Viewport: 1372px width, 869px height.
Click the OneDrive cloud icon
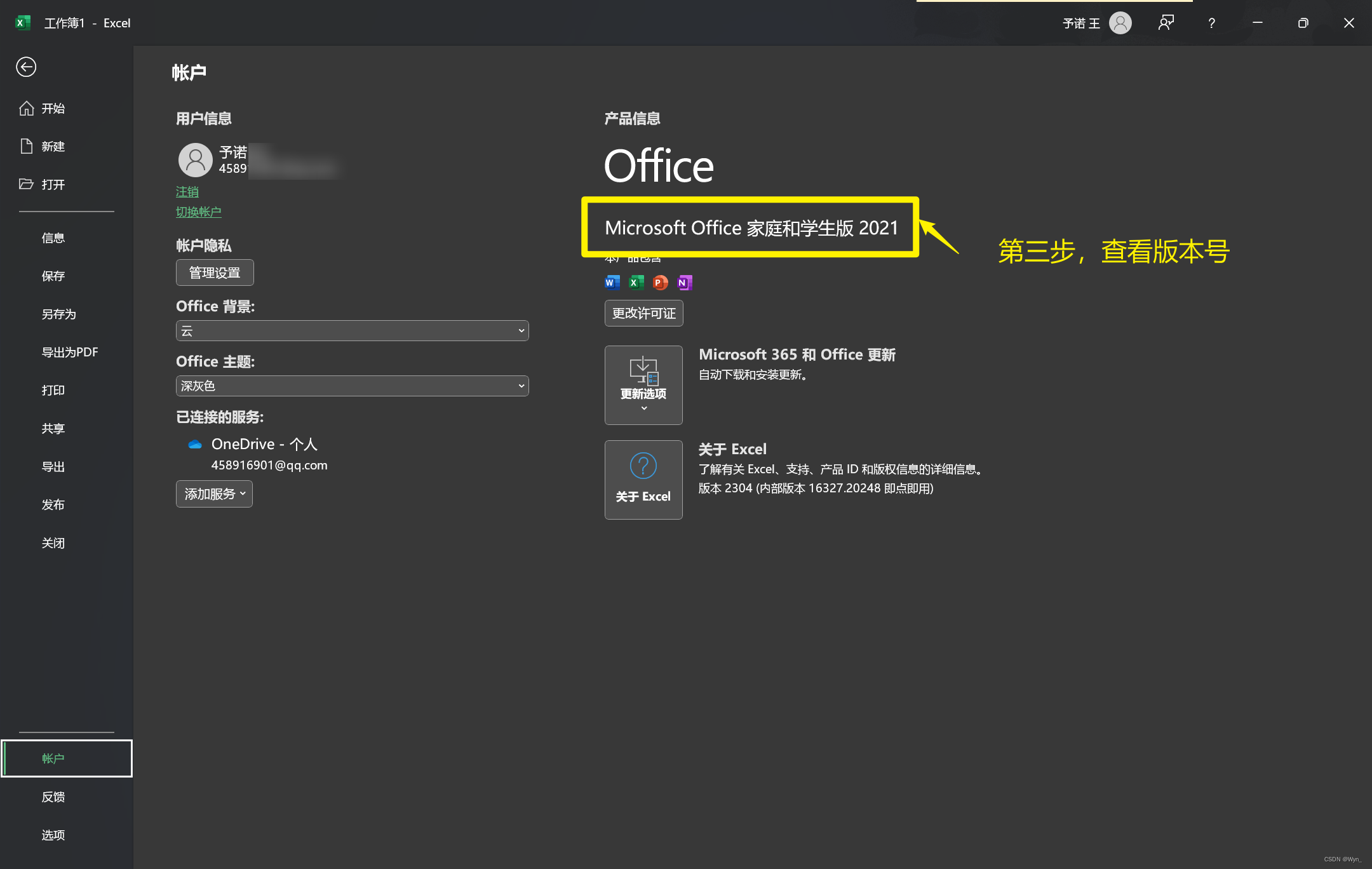click(x=195, y=445)
